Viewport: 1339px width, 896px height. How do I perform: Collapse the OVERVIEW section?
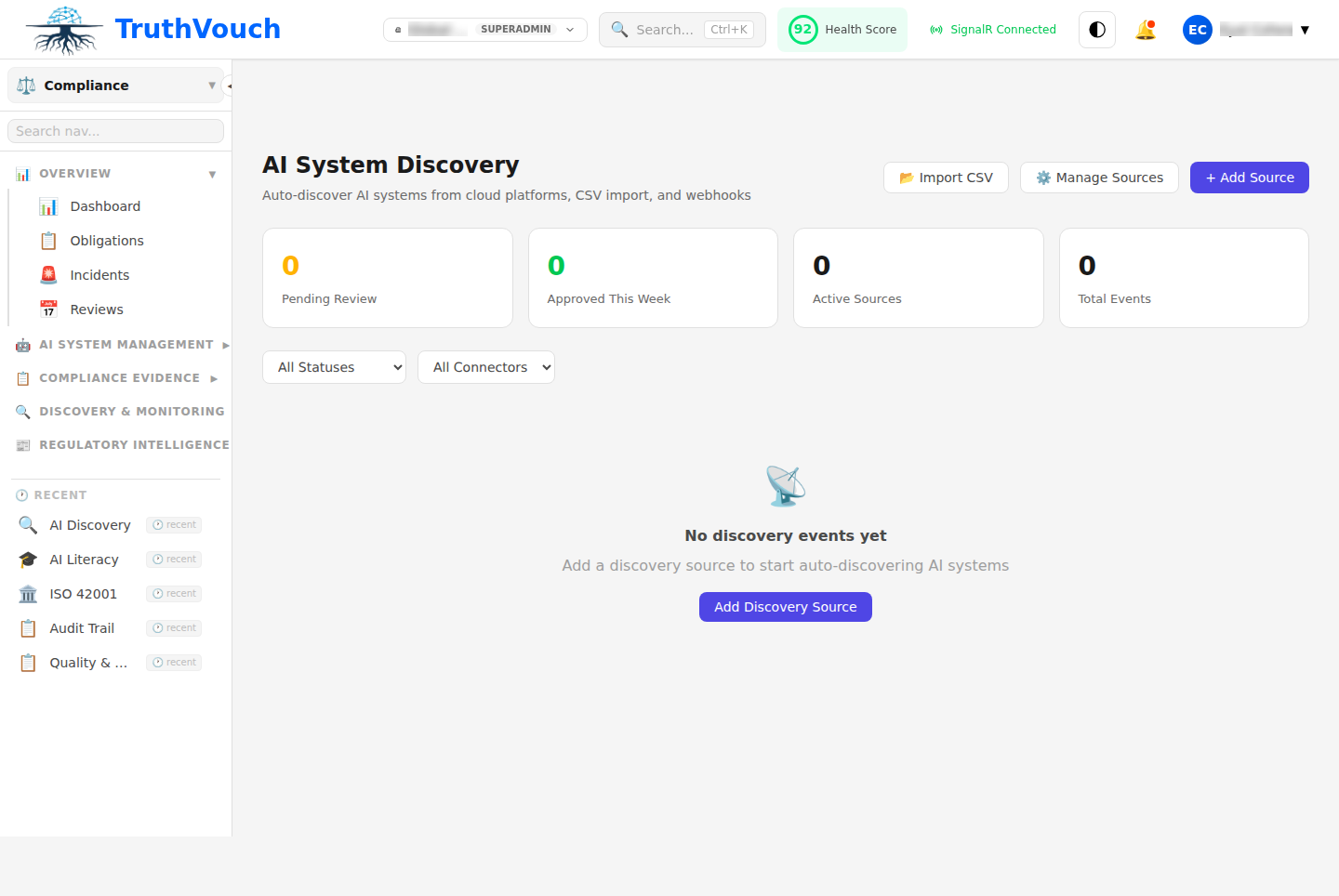[212, 173]
